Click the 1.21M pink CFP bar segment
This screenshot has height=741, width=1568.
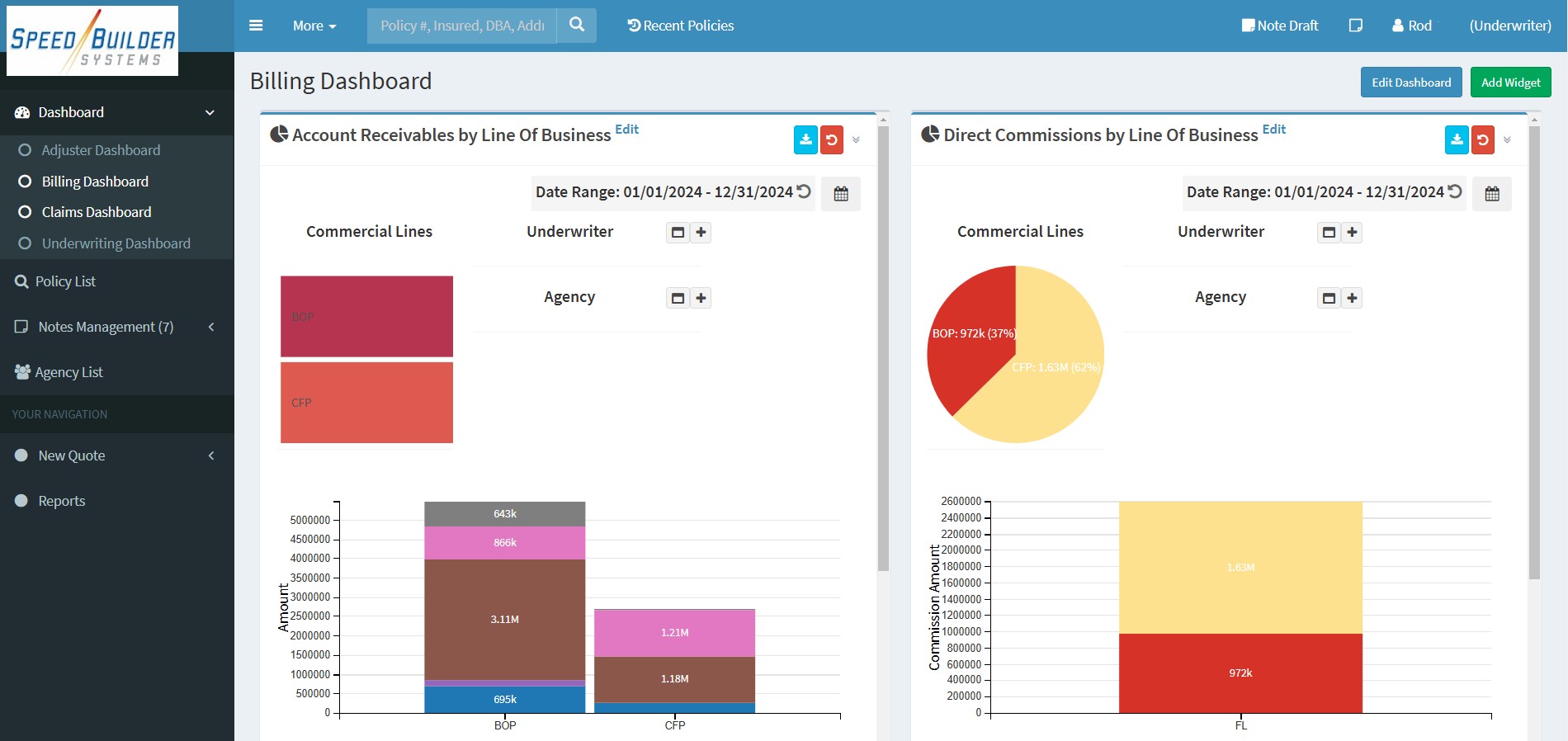[675, 633]
